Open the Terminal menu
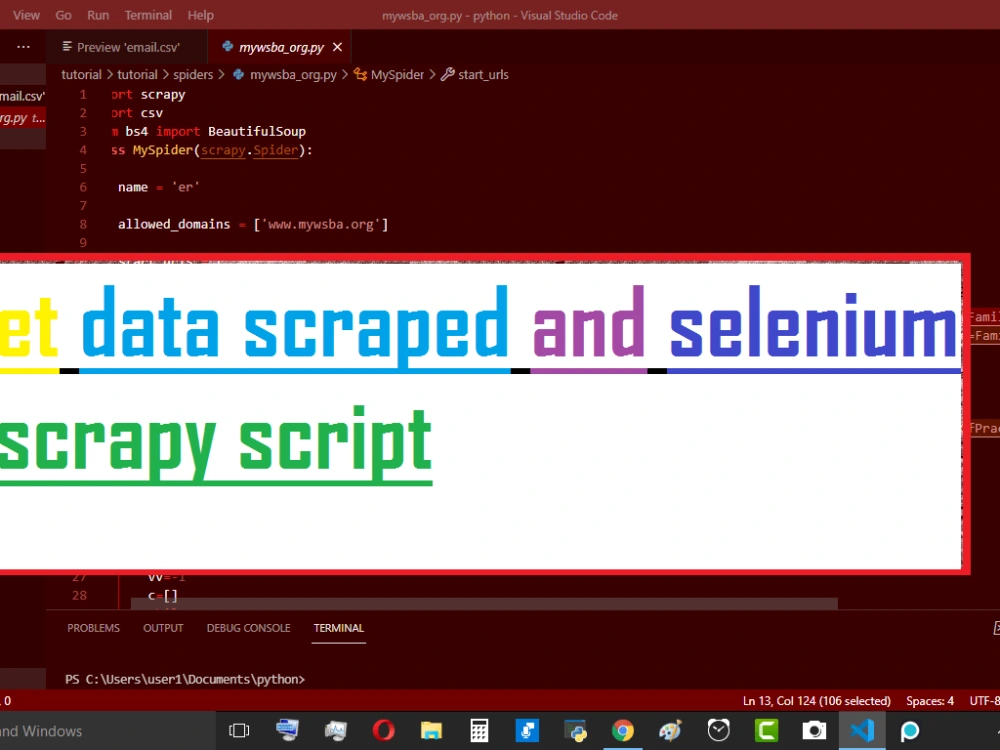This screenshot has width=1000, height=750. 148,15
